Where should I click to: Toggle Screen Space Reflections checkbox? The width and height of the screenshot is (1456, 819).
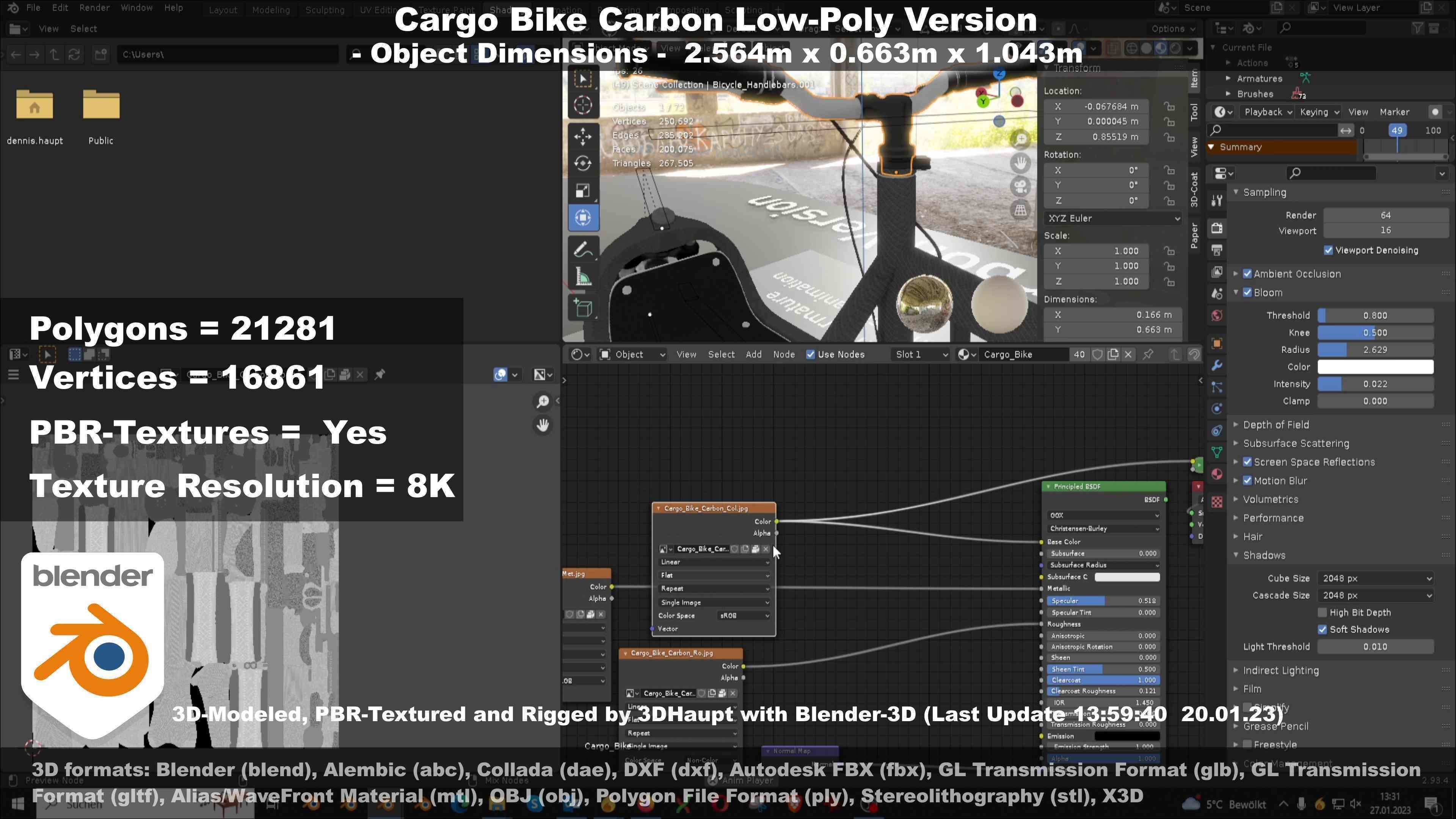coord(1247,462)
